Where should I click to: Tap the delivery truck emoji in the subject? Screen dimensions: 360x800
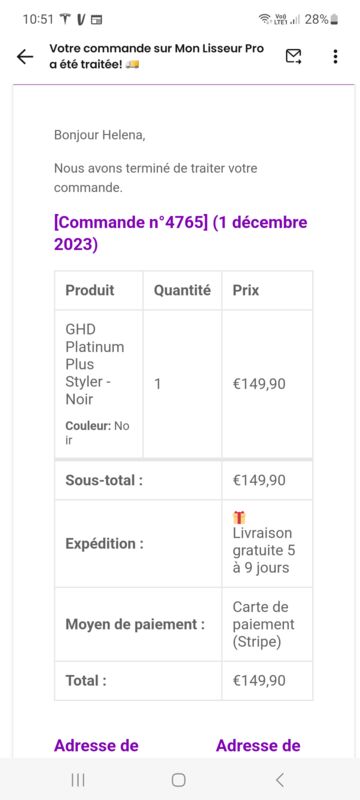click(x=132, y=65)
